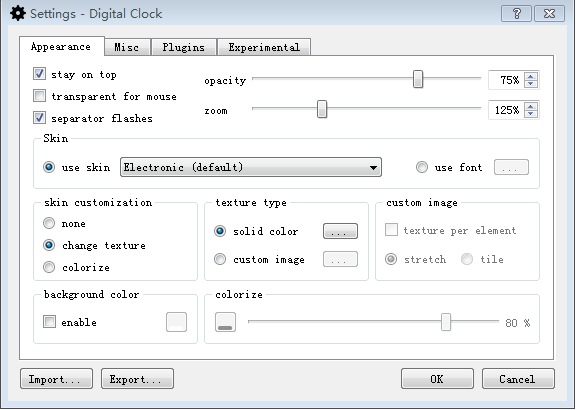Viewport: 577px width, 410px height.
Task: Click the colorize color swatch button
Action: click(226, 322)
